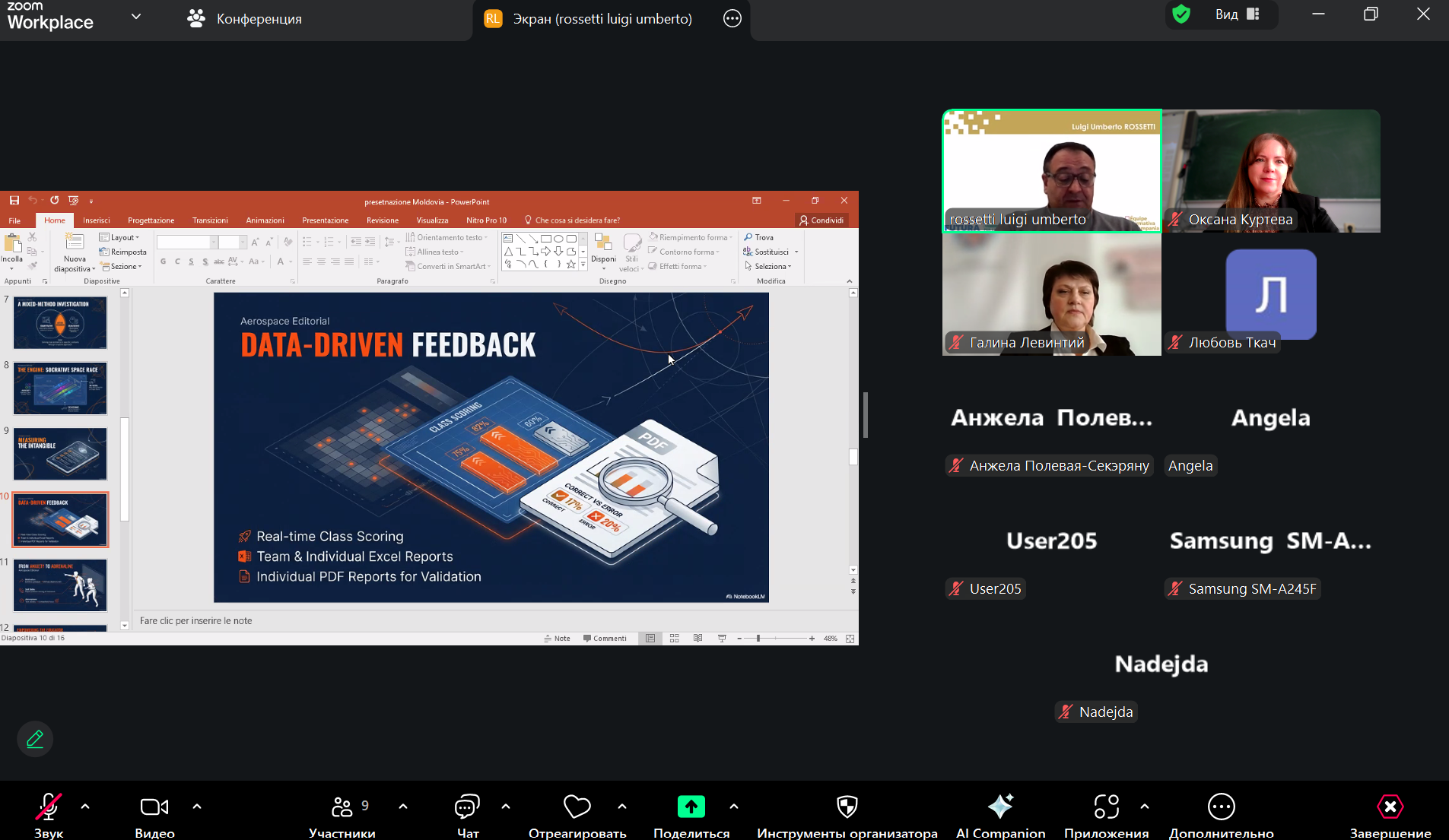Open the Chat panel icon

point(467,807)
